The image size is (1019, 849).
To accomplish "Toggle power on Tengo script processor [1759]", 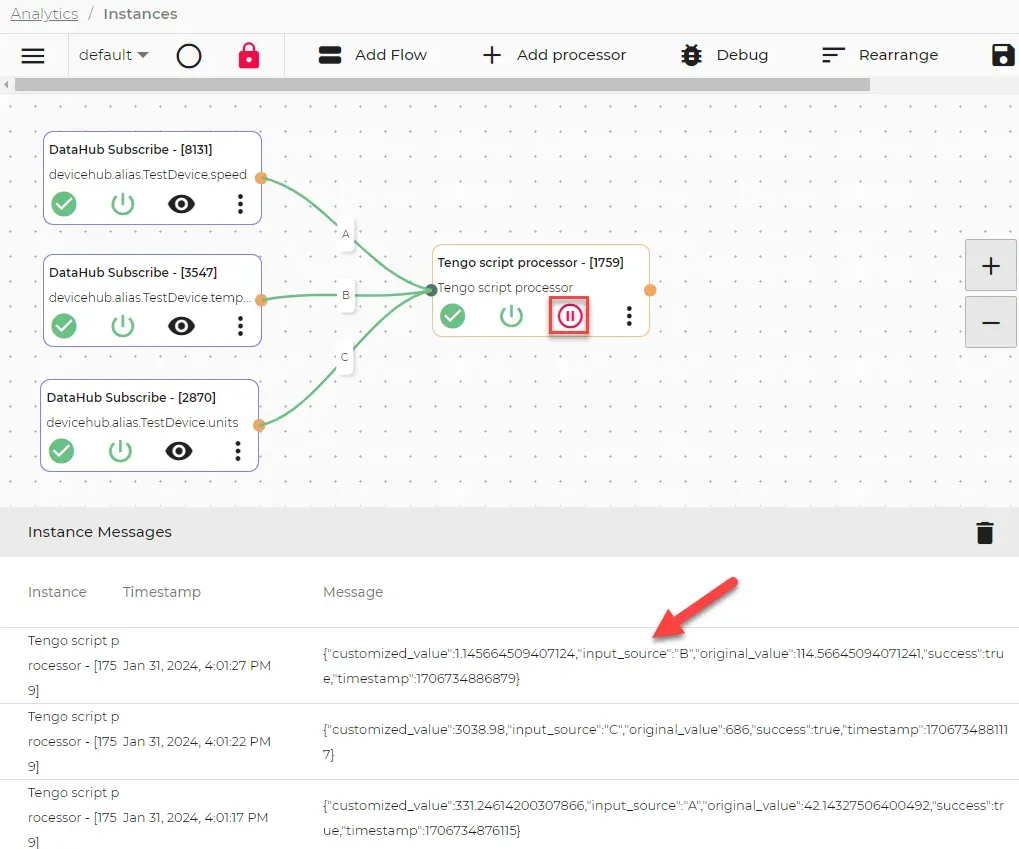I will [511, 316].
